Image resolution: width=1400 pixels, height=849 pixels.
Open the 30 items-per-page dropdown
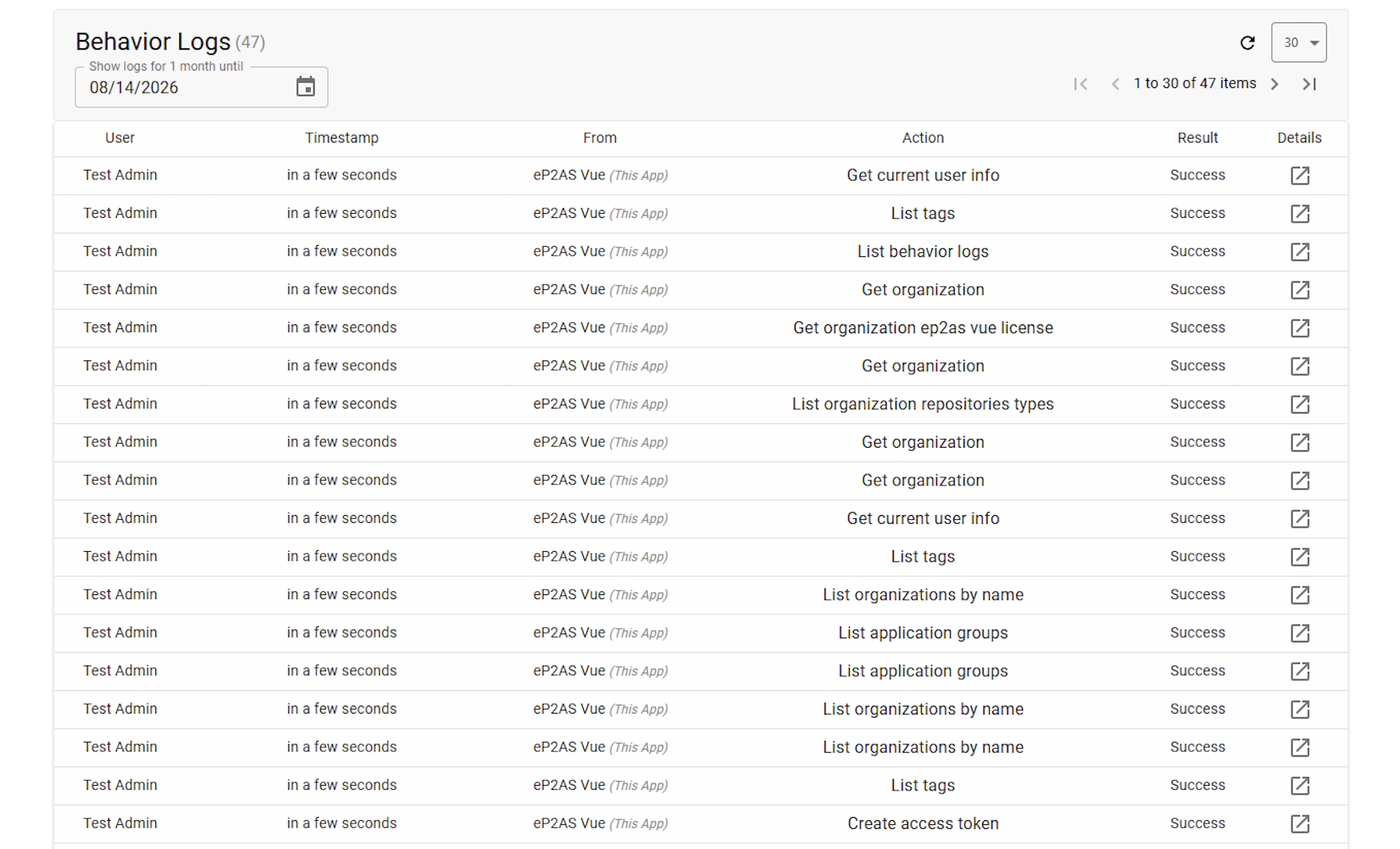1298,42
